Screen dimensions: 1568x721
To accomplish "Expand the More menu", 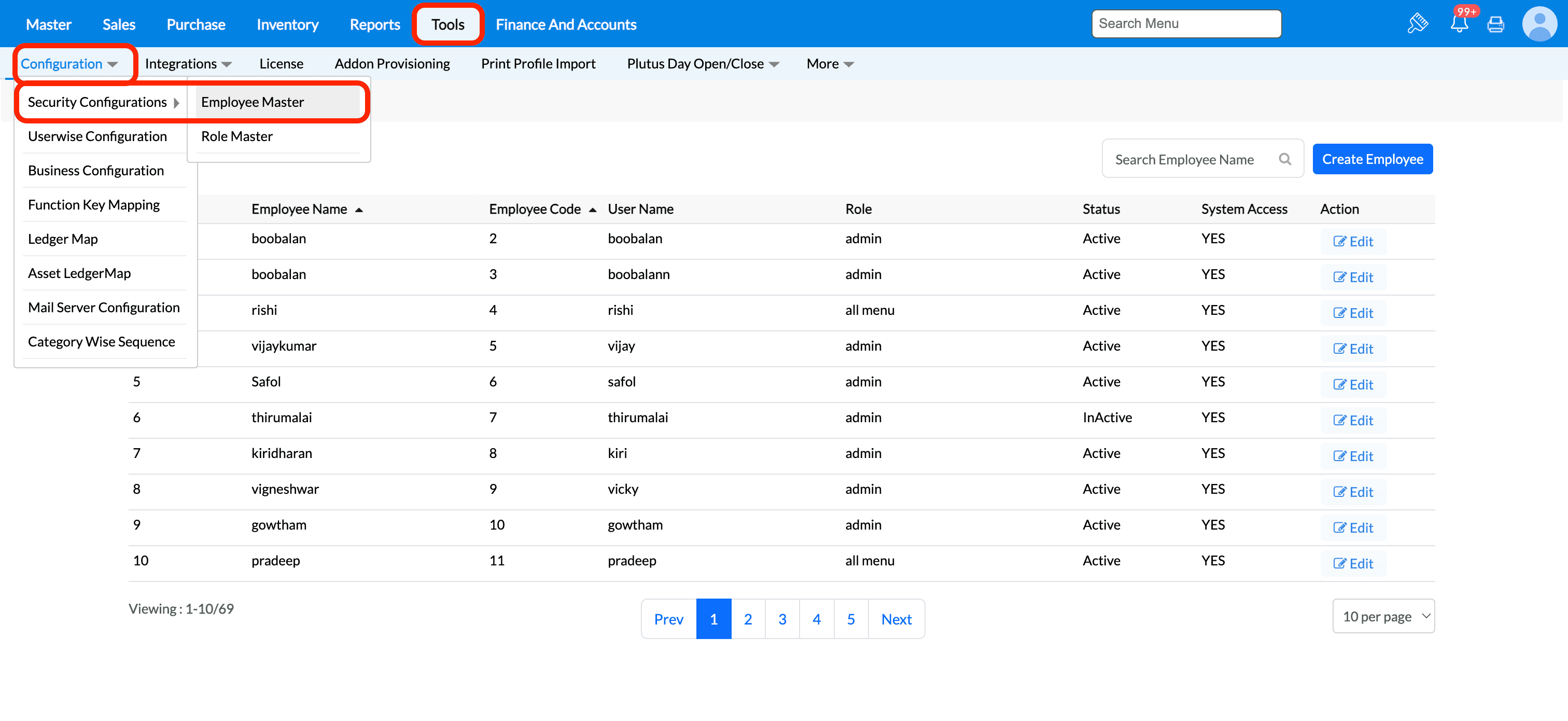I will coord(830,64).
